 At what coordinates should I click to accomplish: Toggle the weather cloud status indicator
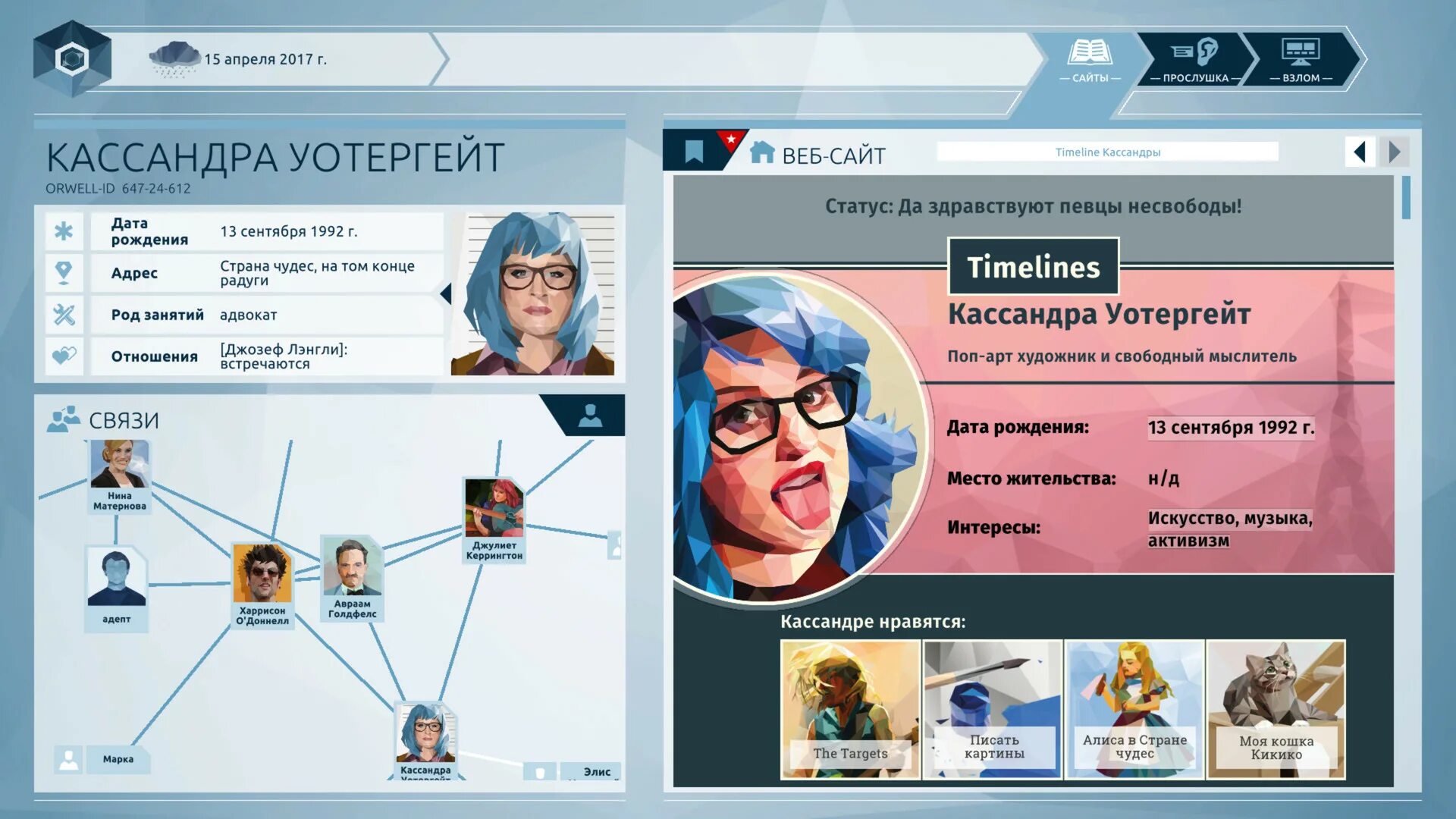point(168,58)
